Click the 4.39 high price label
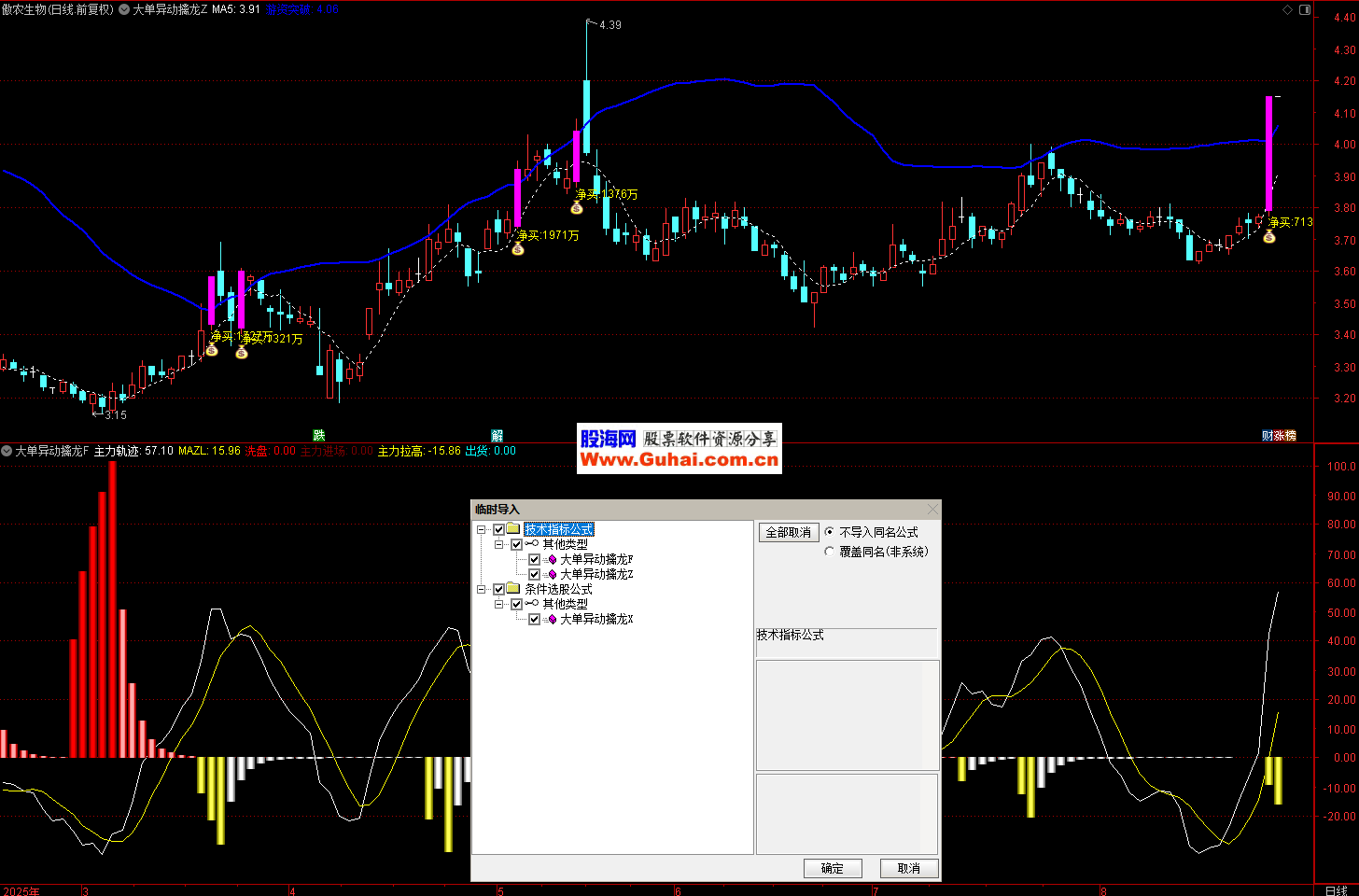Viewport: 1359px width, 896px height. point(610,25)
